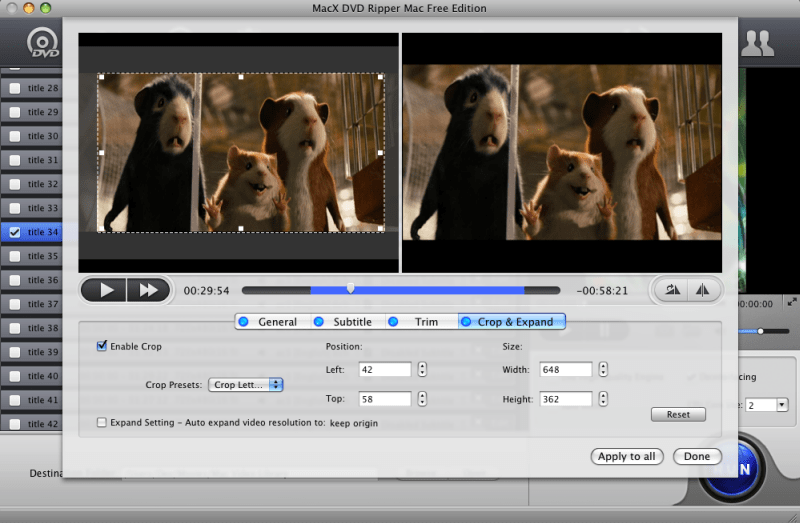800x523 pixels.
Task: Open the dropdown showing value 2
Action: point(767,405)
